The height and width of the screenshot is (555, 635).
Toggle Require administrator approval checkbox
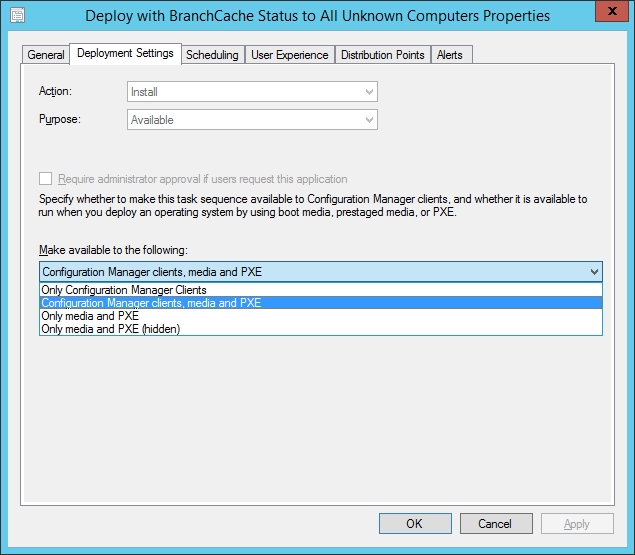tap(45, 179)
